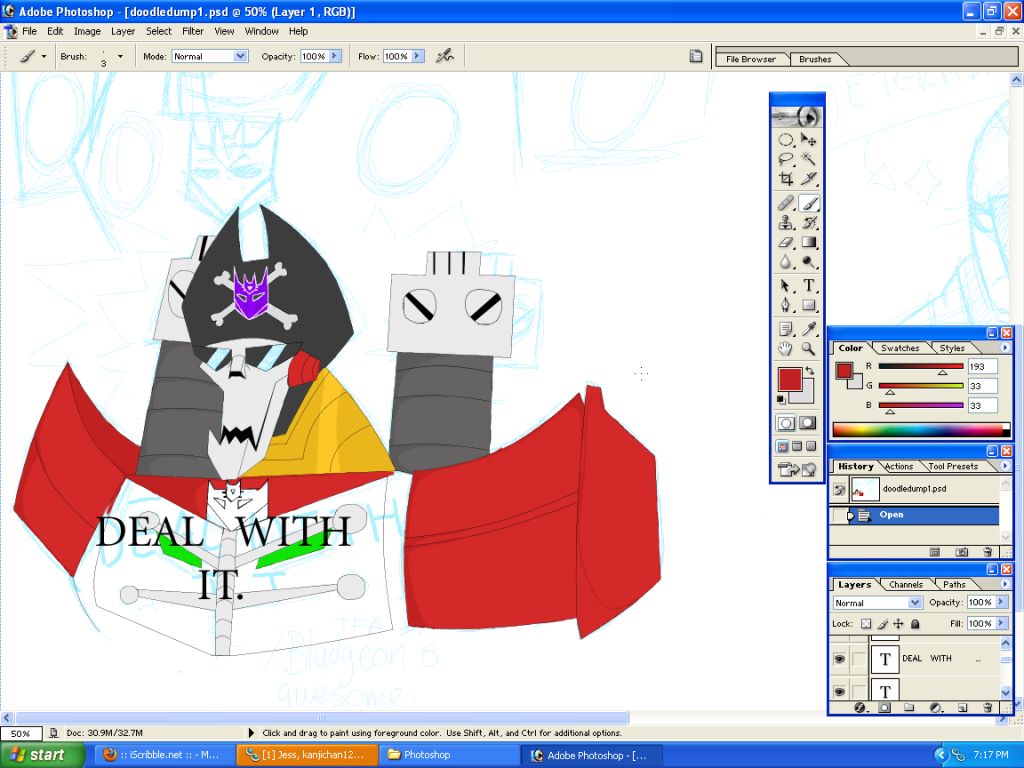Click the Windows start button

[42, 755]
